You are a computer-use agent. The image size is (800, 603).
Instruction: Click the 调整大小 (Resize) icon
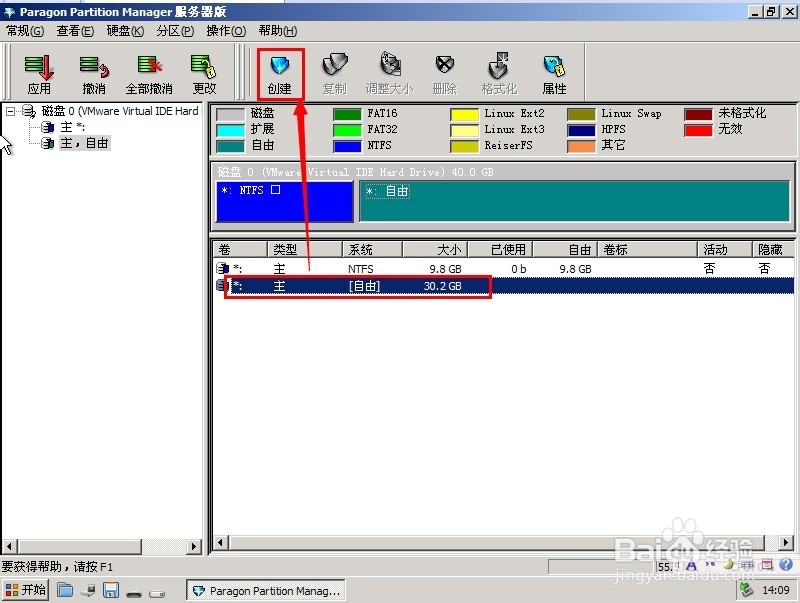(x=389, y=73)
